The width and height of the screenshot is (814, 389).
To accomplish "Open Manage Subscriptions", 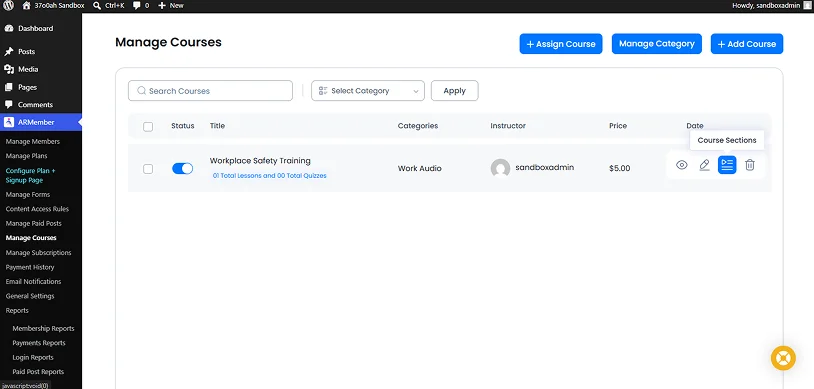I will point(38,252).
